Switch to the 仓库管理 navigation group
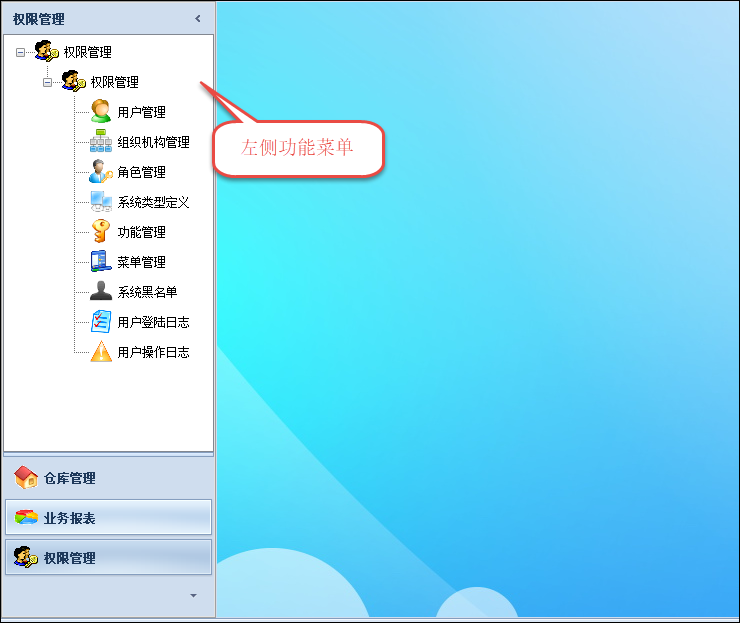 click(109, 478)
